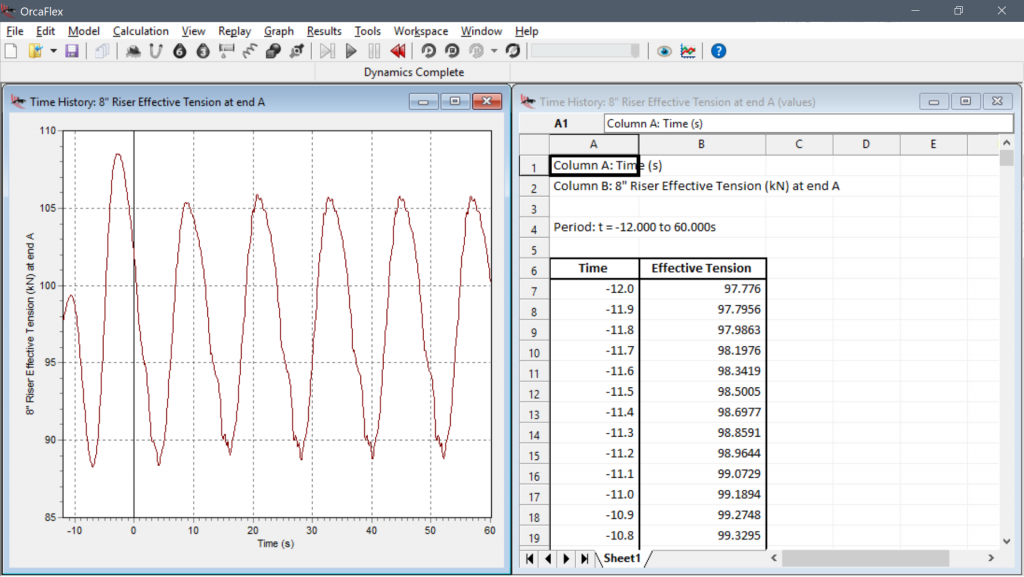
Task: Click the cell contents formula field
Action: pyautogui.click(x=808, y=123)
